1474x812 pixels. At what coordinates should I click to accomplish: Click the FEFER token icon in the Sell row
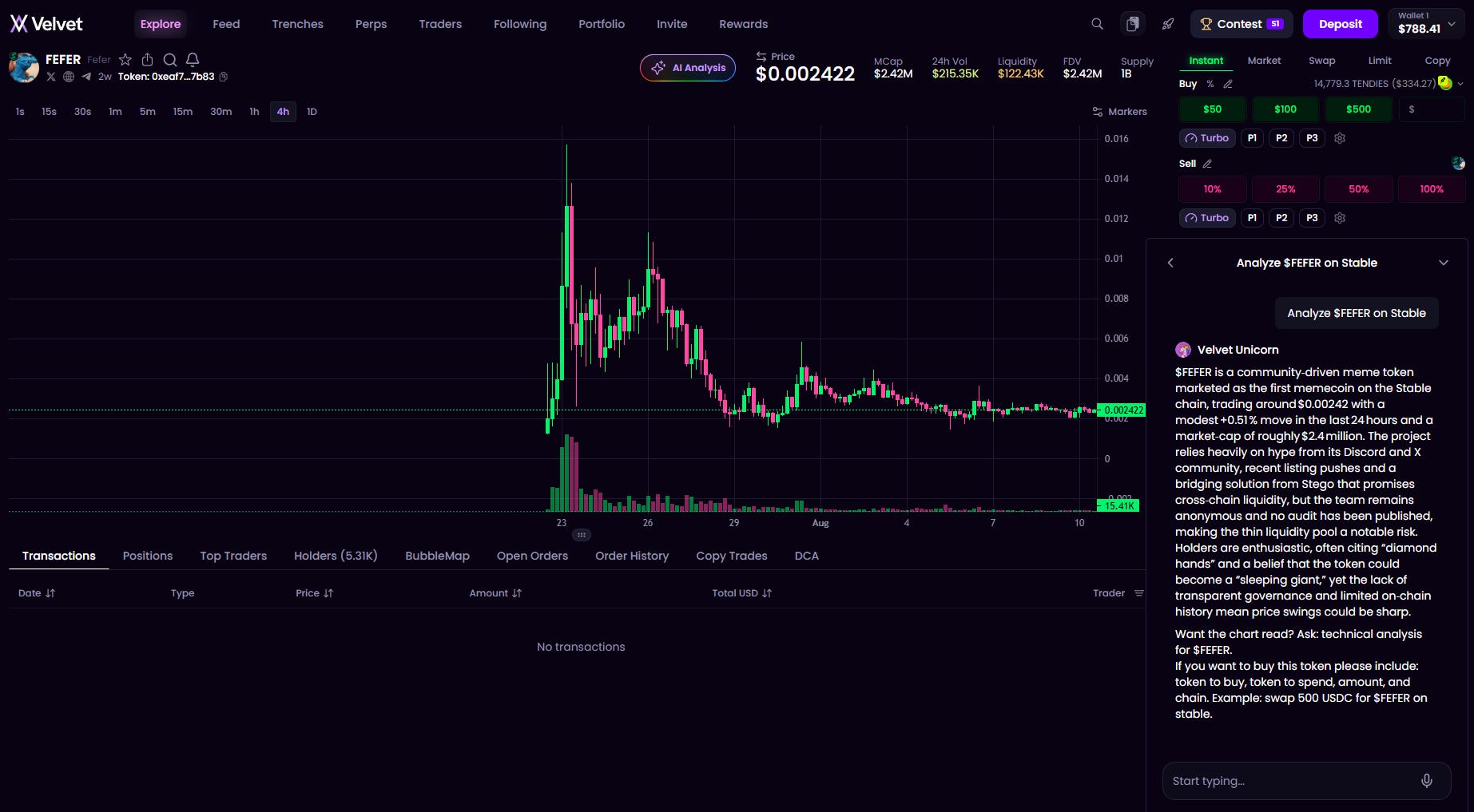click(1458, 164)
